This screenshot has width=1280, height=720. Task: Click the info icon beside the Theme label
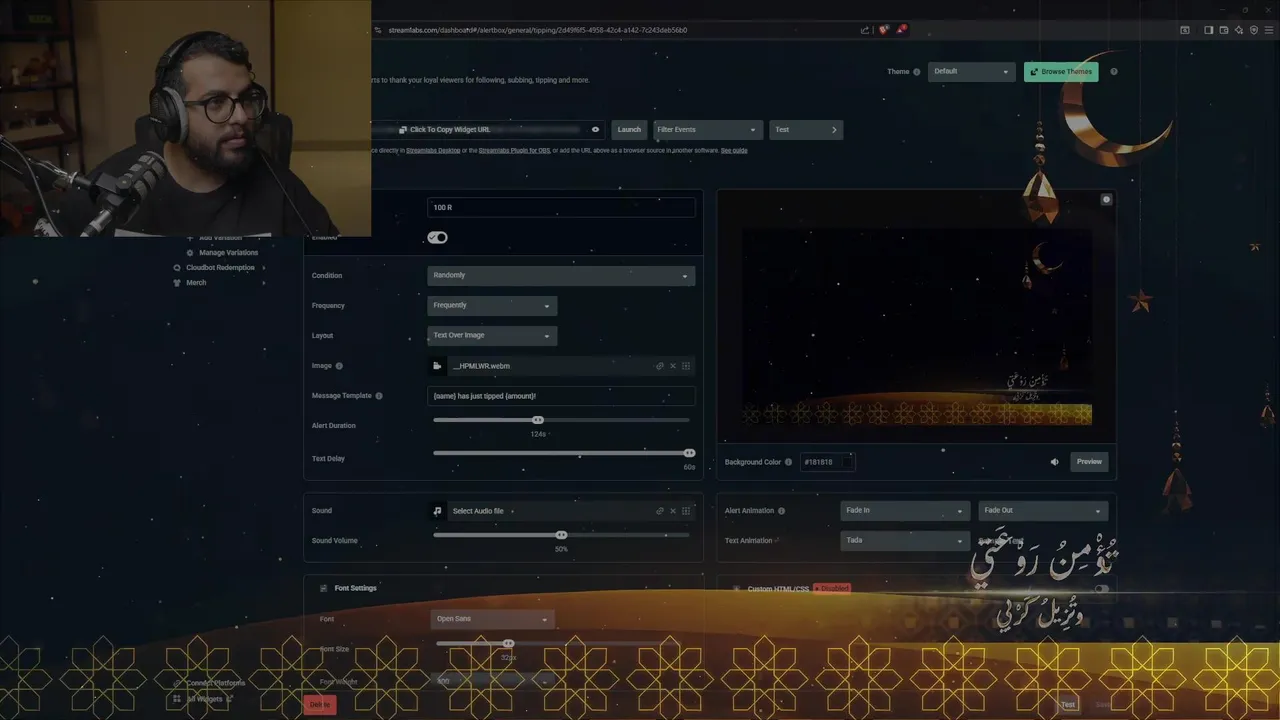tap(917, 72)
